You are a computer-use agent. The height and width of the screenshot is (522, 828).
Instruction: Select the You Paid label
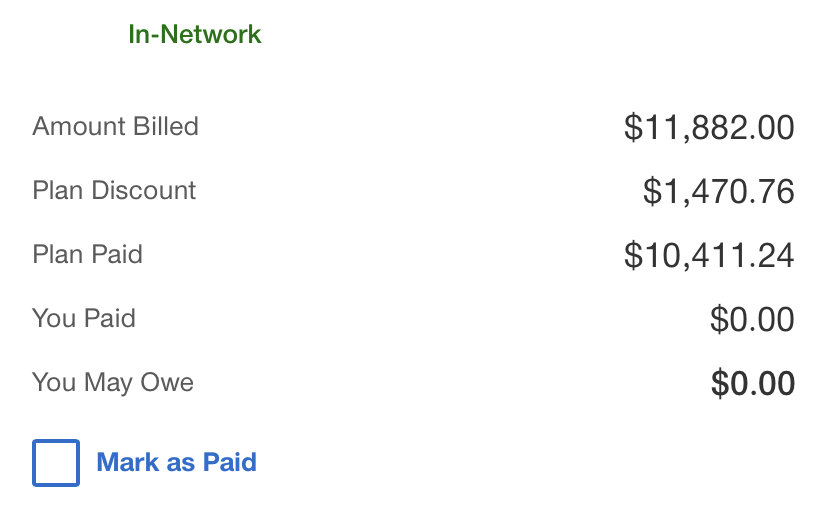[x=84, y=319]
